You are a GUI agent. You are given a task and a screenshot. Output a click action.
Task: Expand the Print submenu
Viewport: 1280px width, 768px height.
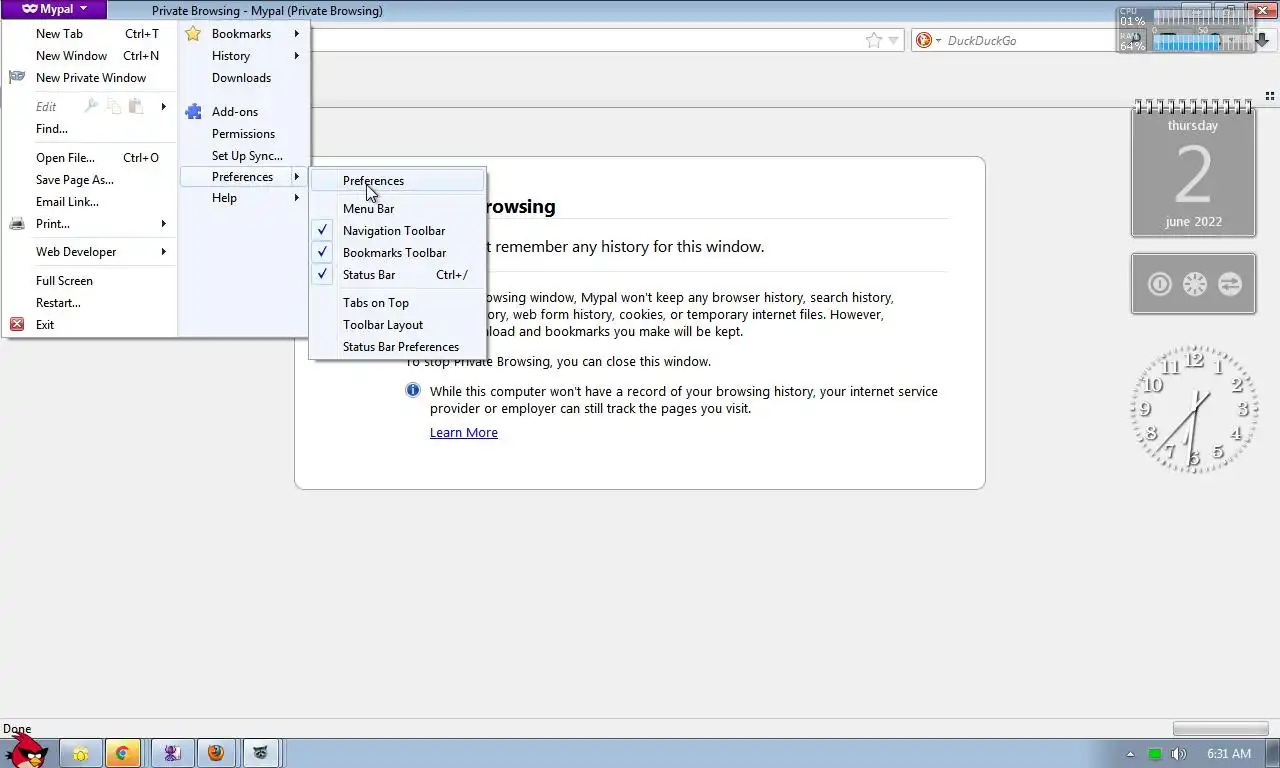click(89, 224)
